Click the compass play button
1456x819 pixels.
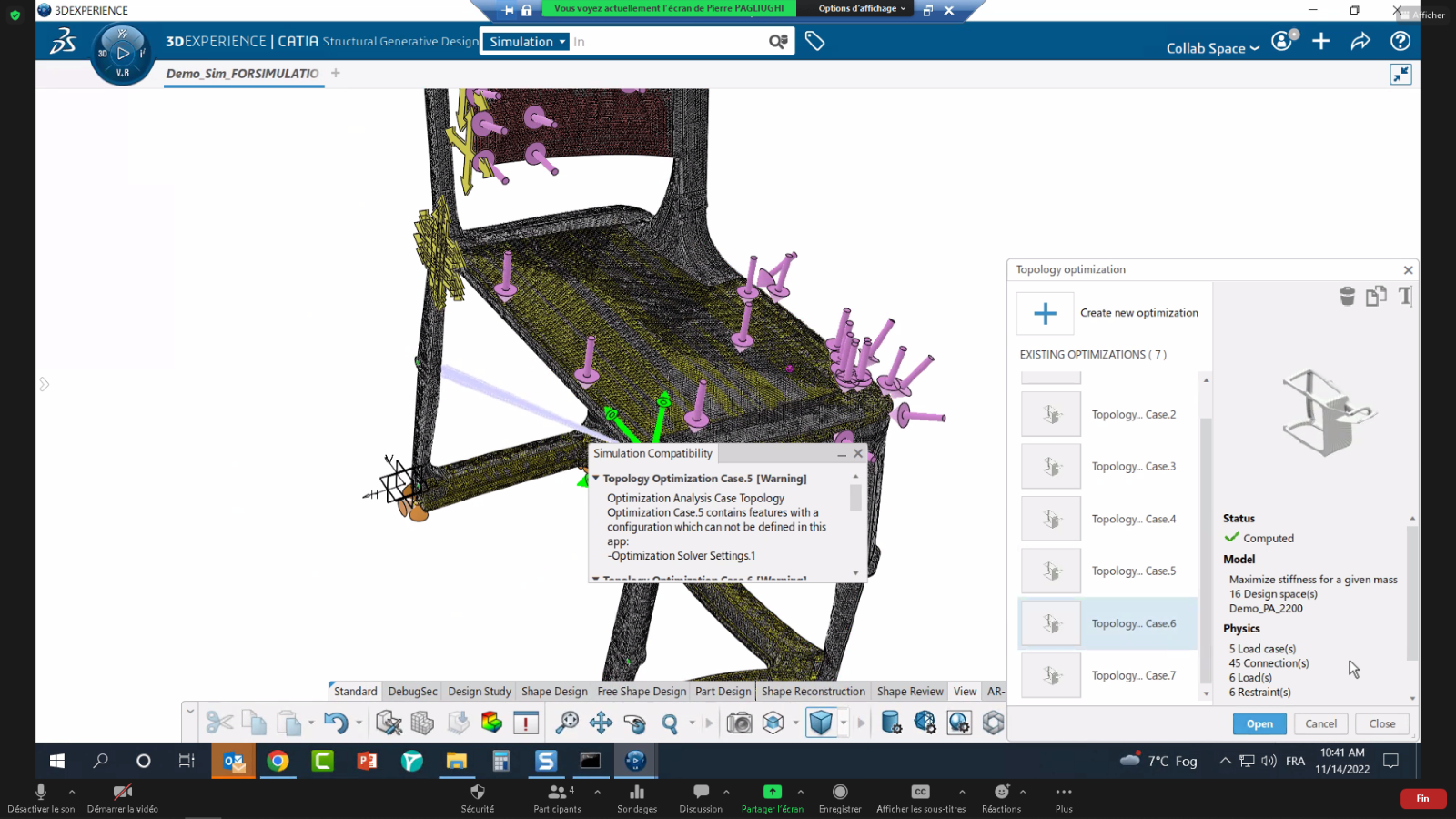(123, 53)
